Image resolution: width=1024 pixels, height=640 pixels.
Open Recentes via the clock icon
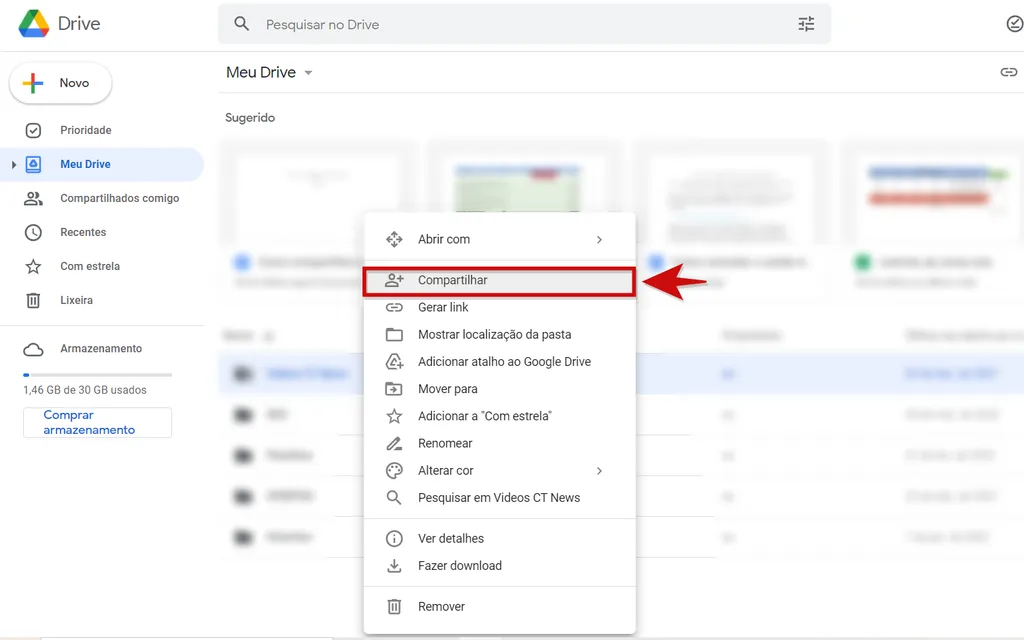33,232
